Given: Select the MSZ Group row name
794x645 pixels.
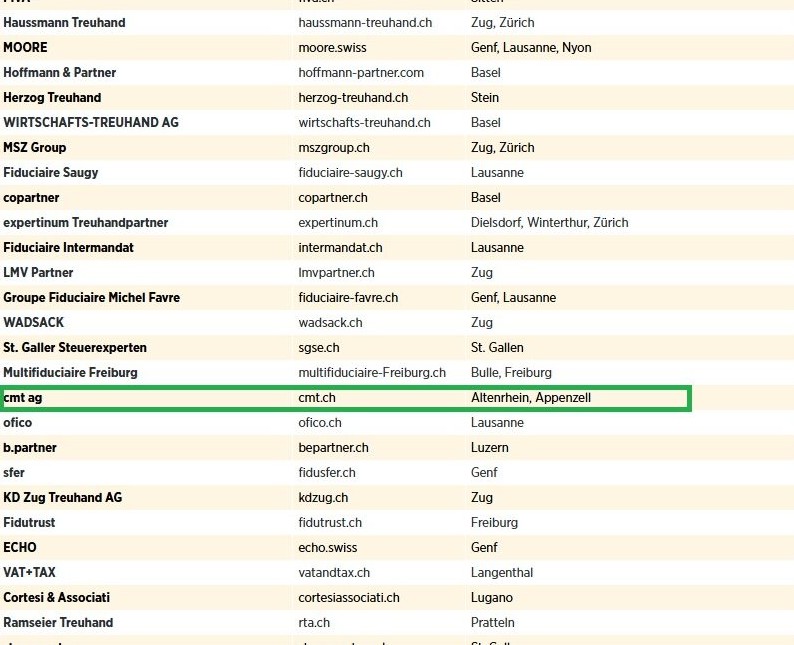Looking at the screenshot, I should 34,147.
